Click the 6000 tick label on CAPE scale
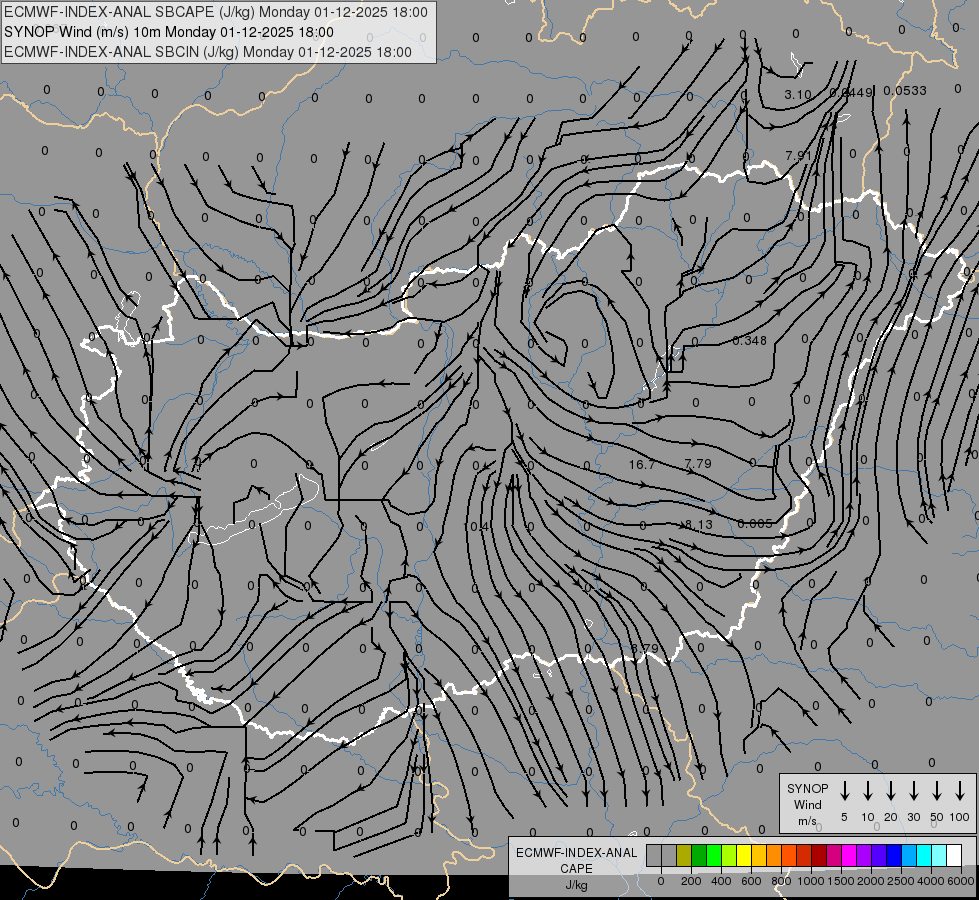This screenshot has height=900, width=979. 962,881
